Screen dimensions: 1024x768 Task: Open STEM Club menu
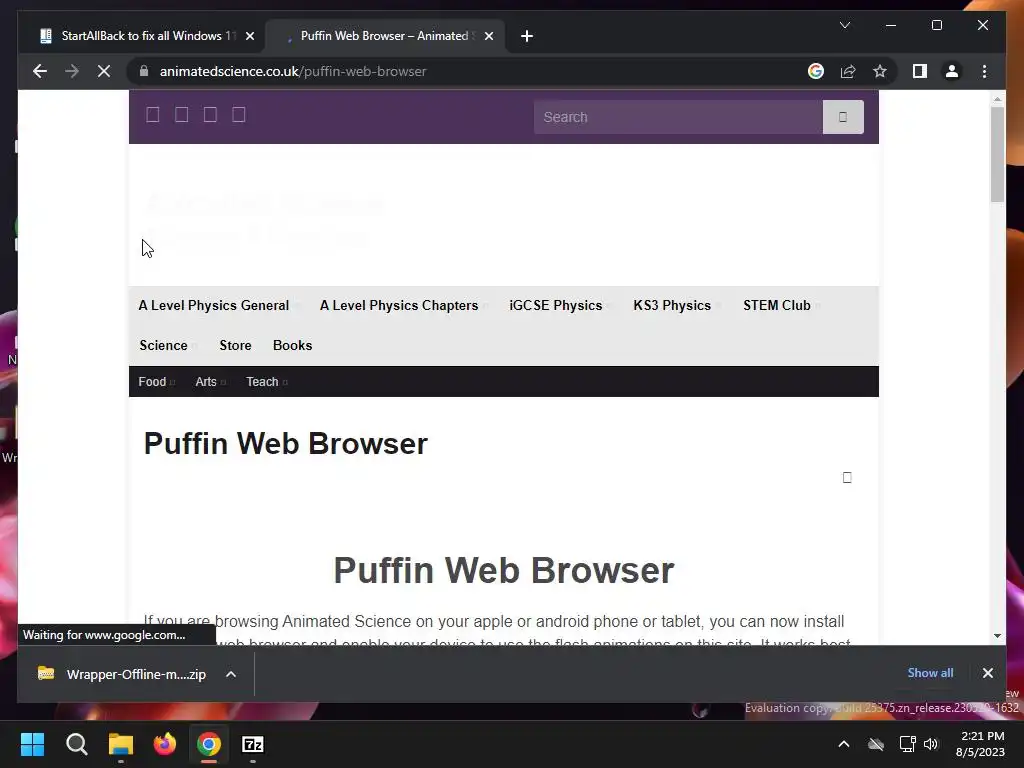coord(776,306)
